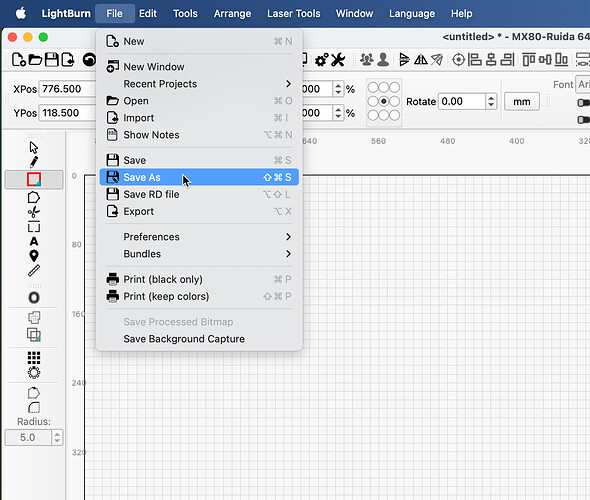
Task: Choose the Rectangle tool
Action: 34,179
